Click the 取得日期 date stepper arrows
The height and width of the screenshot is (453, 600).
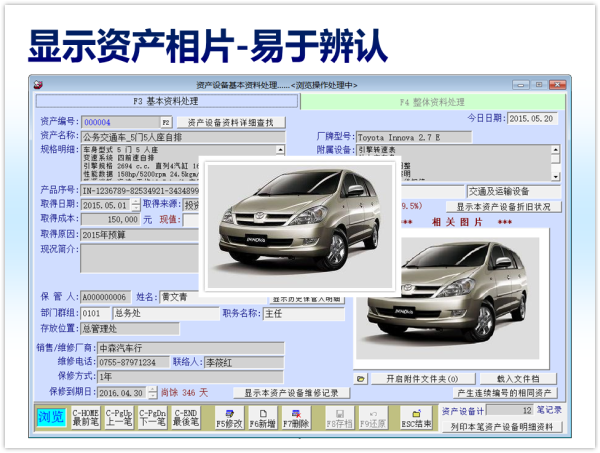(x=136, y=205)
